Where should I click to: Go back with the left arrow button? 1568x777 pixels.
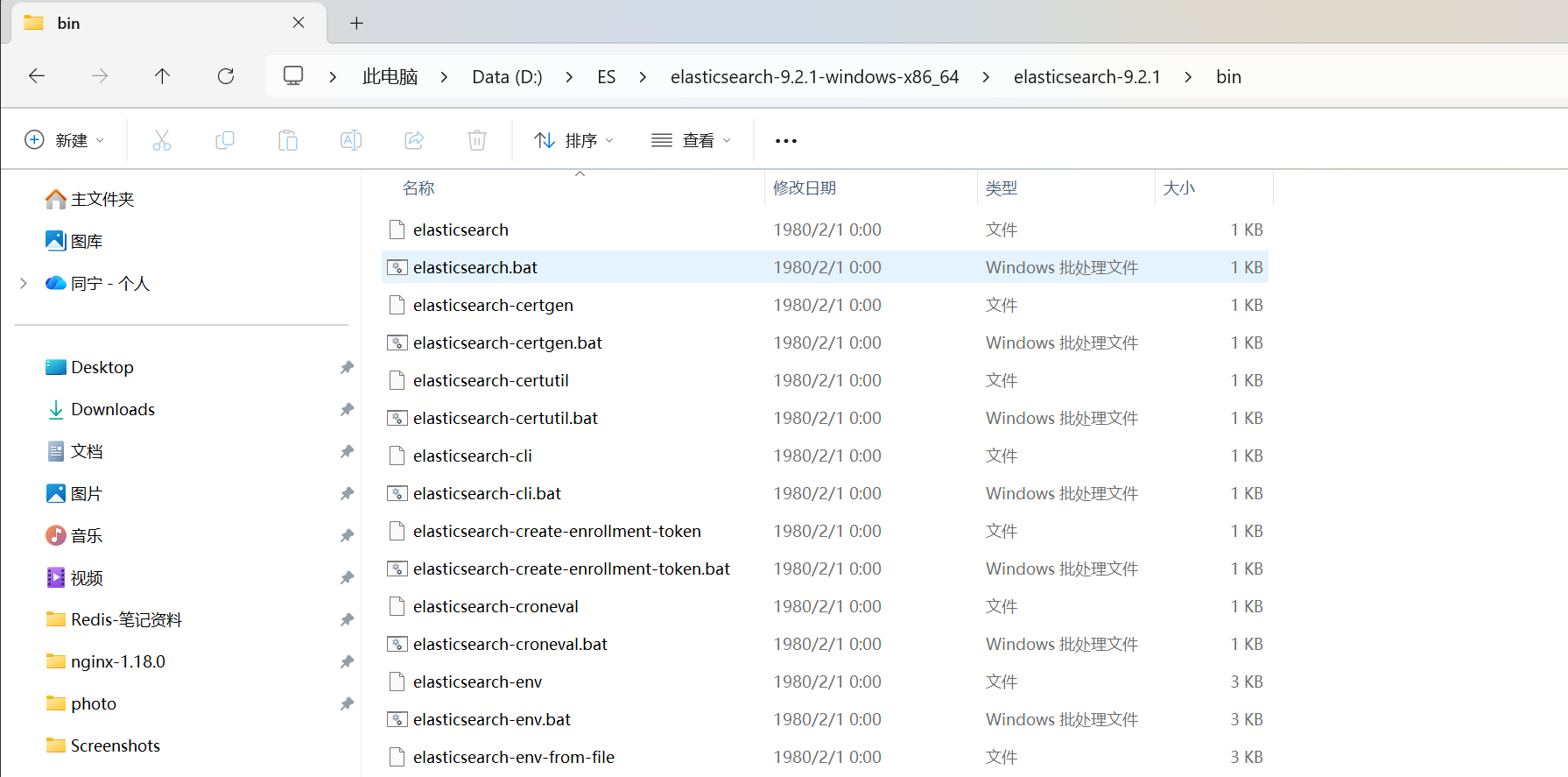click(37, 76)
